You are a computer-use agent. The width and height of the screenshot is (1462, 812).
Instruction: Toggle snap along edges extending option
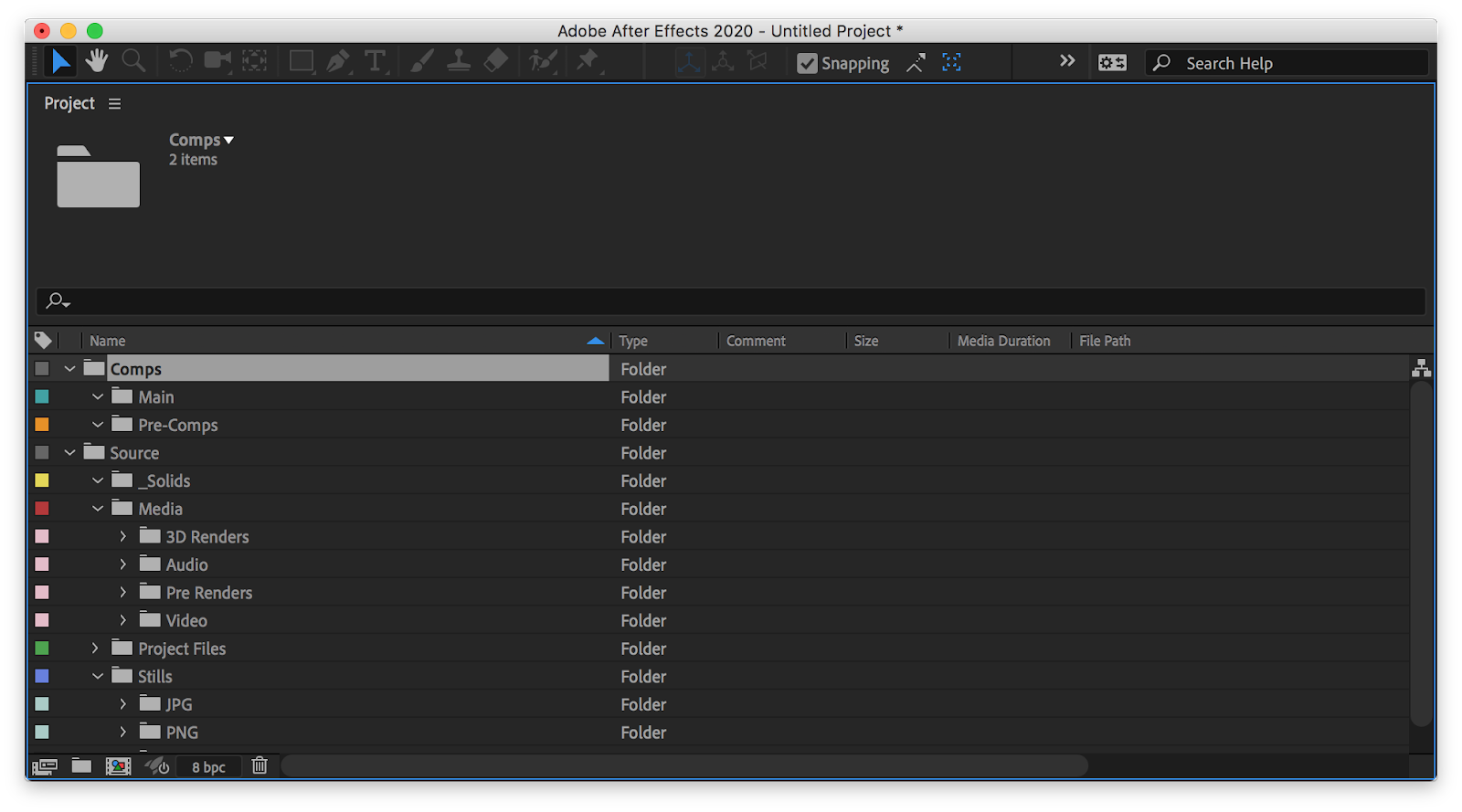(916, 63)
